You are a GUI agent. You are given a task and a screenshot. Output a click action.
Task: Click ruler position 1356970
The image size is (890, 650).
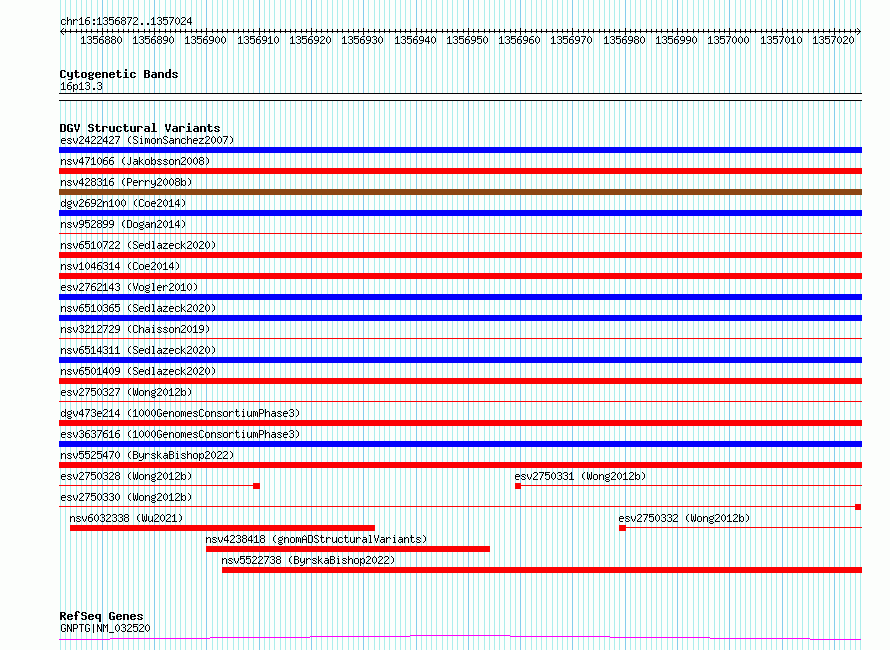click(572, 40)
